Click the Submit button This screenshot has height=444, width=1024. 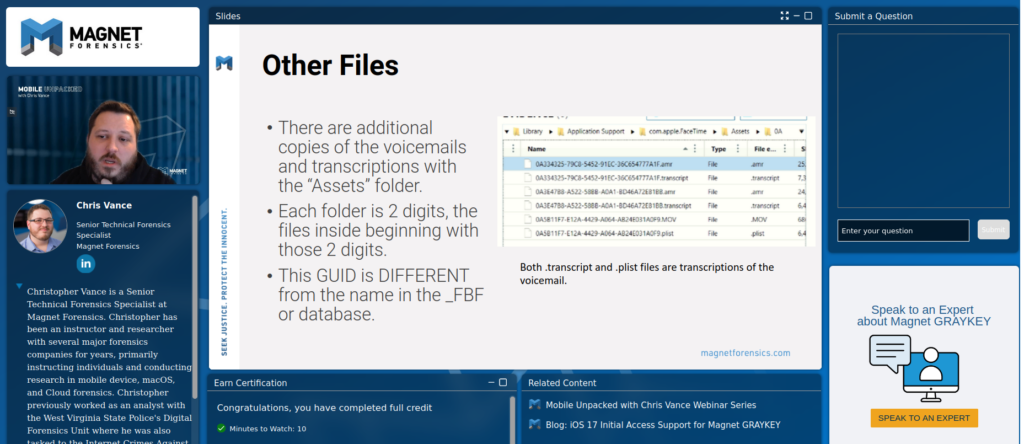pos(993,230)
